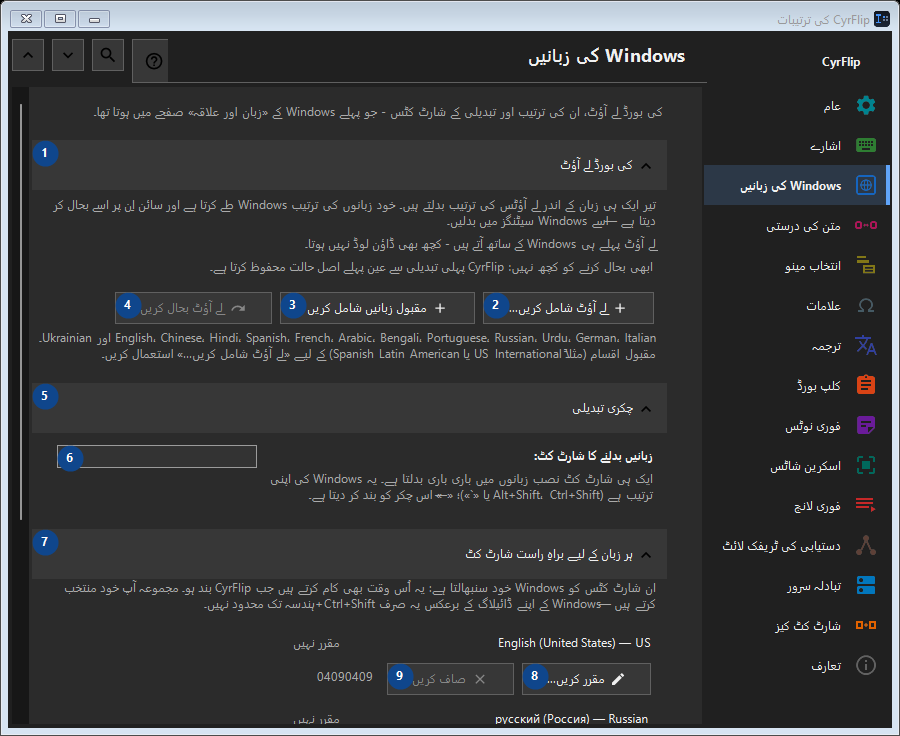Image resolution: width=900 pixels, height=736 pixels.
Task: Click English (United States) — US label
Action: [574, 643]
